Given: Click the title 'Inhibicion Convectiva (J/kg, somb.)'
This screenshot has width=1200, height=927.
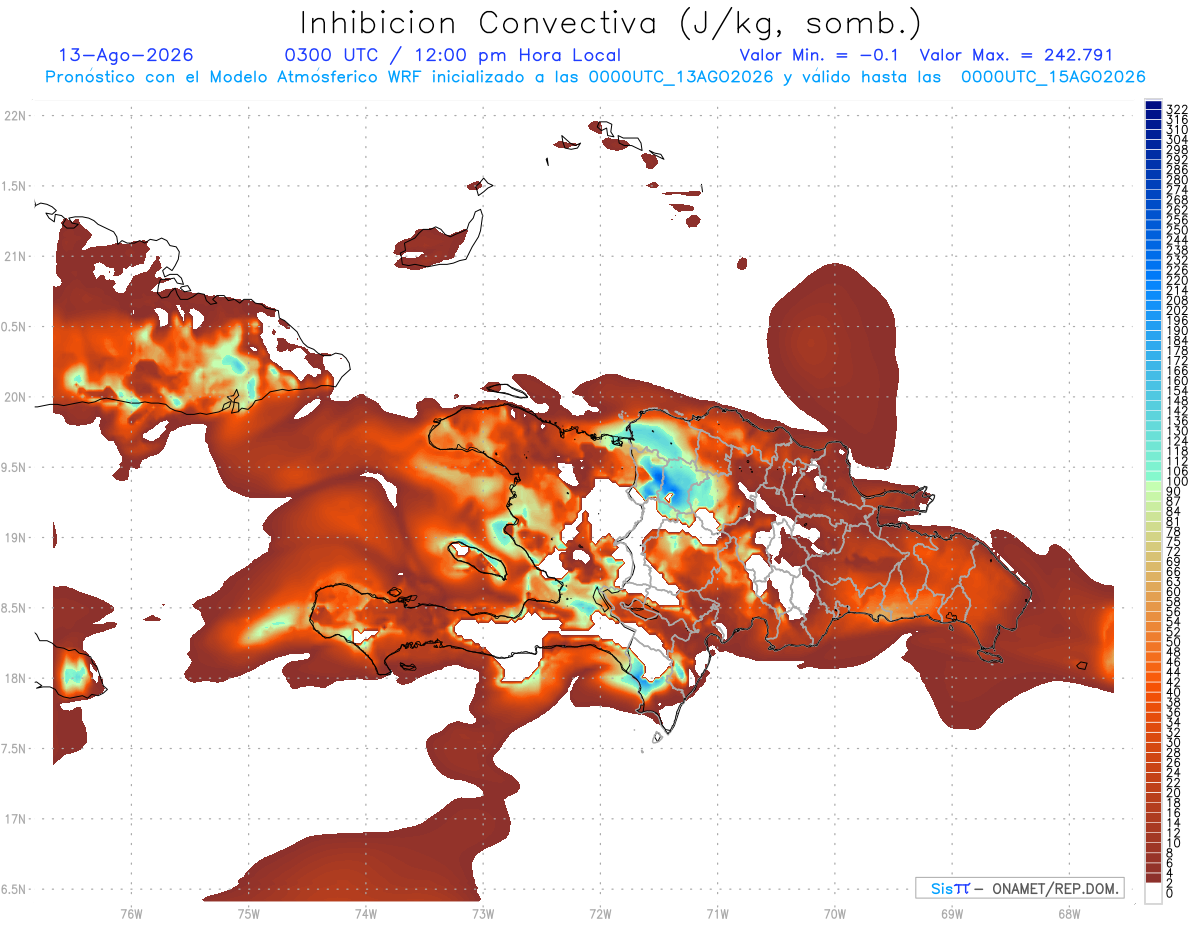Looking at the screenshot, I should click(611, 24).
